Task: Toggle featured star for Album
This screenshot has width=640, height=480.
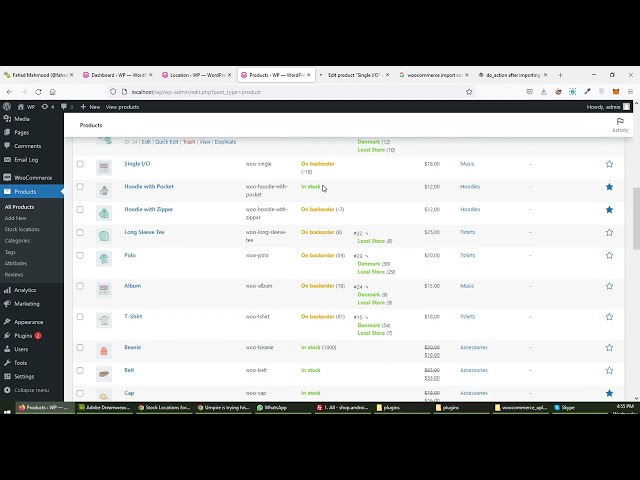Action: 609,286
